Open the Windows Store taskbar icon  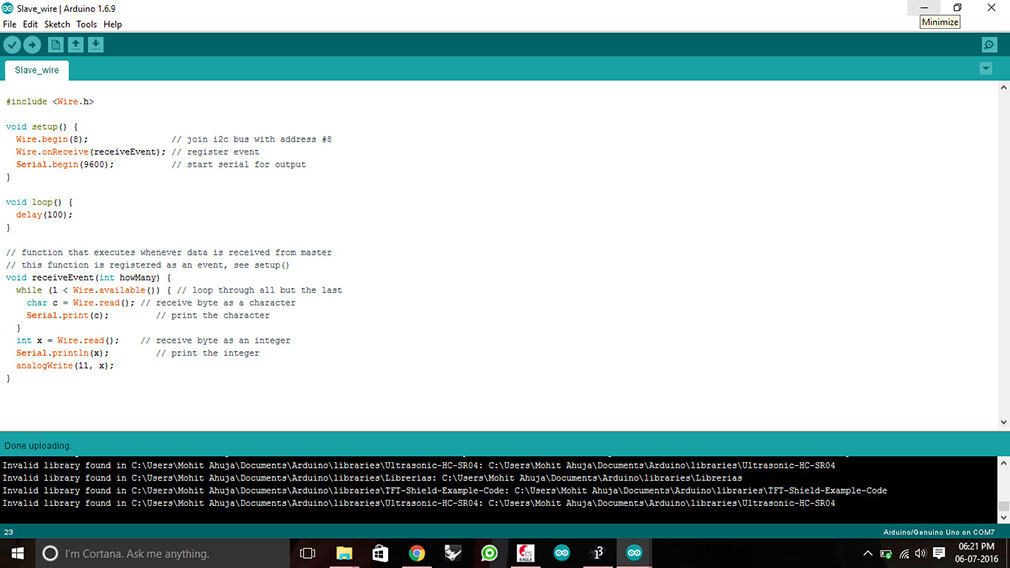pyautogui.click(x=380, y=553)
